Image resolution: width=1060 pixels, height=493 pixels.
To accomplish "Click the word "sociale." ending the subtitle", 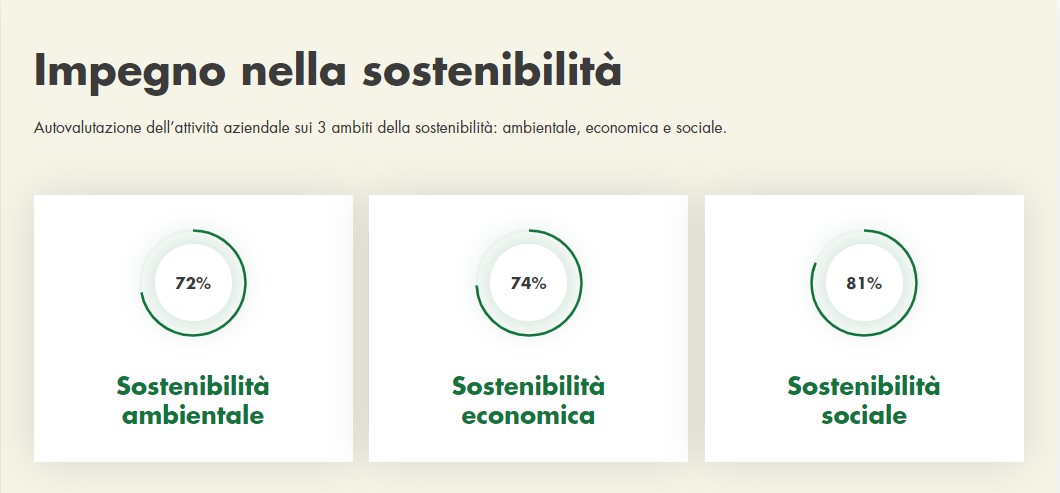I will (701, 129).
